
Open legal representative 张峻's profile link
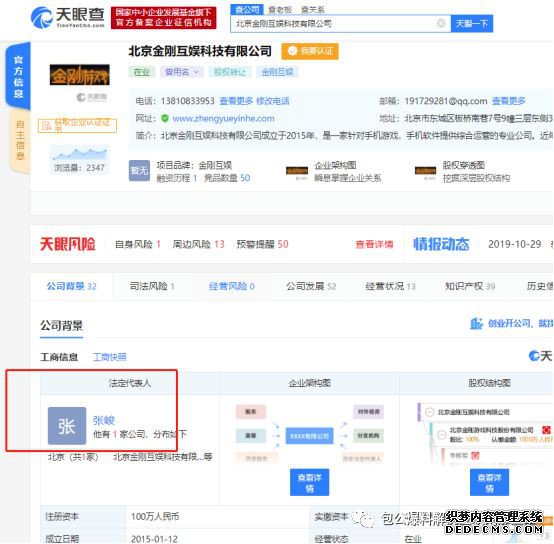pos(104,420)
